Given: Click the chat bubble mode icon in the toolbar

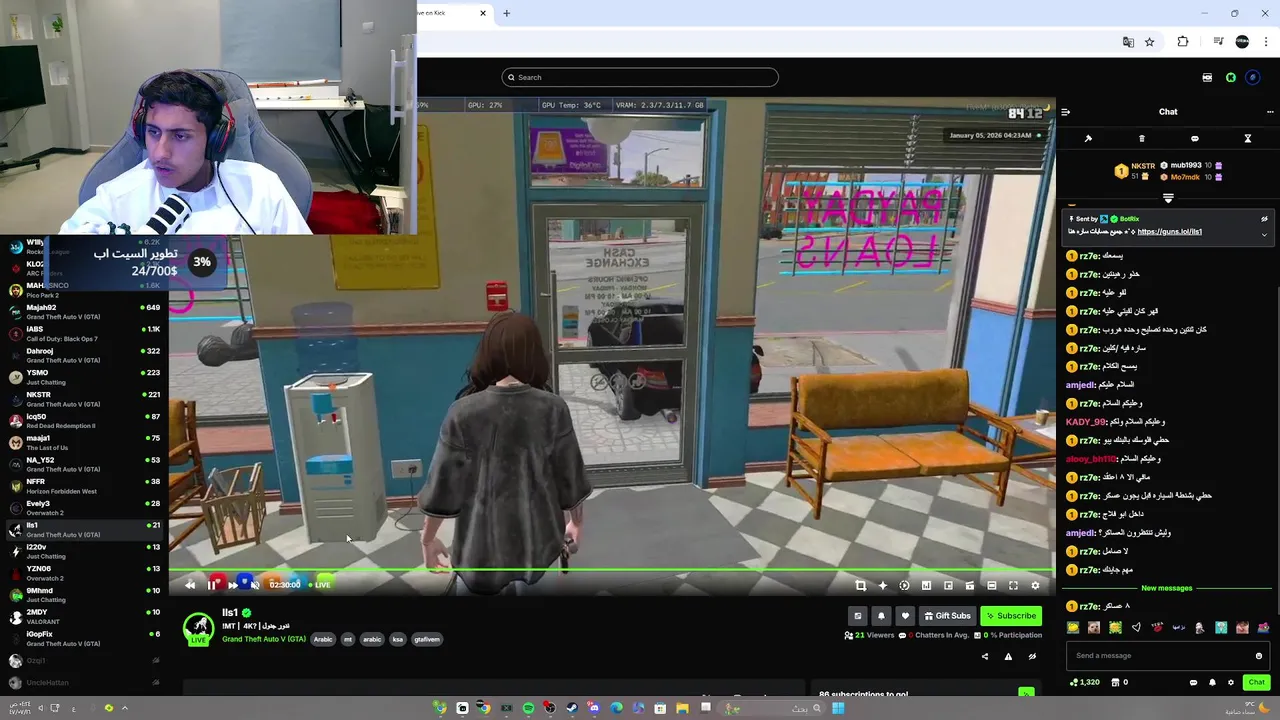Looking at the screenshot, I should coord(1194,139).
